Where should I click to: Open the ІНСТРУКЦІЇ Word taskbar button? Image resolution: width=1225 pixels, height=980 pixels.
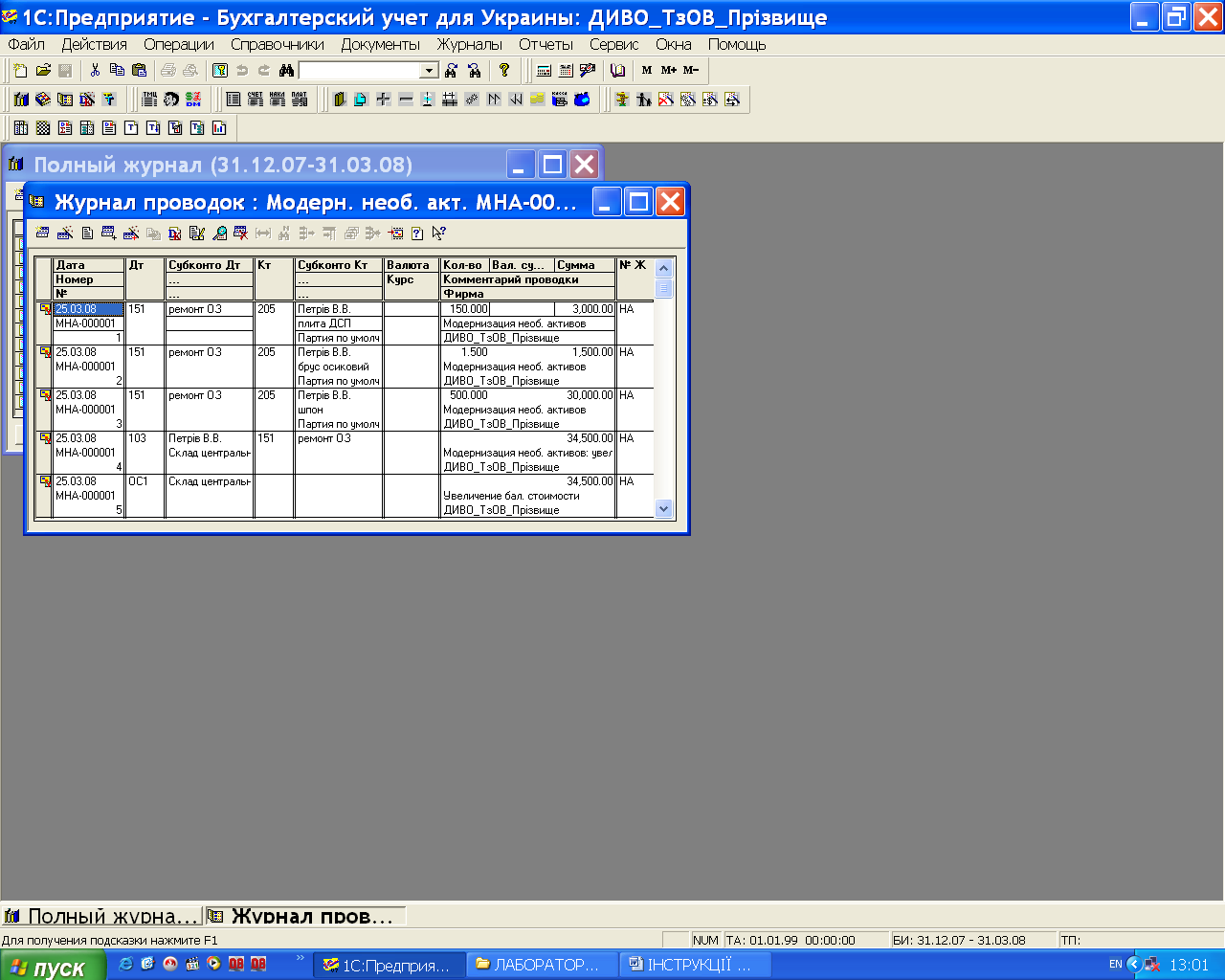(x=695, y=965)
